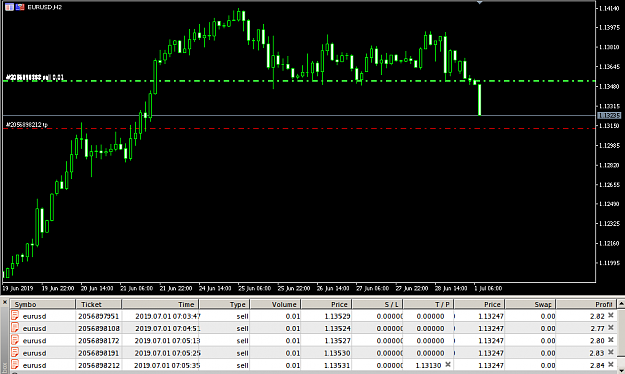
Task: Click open time 2019.07.01 07:05:25
Action: (167, 353)
